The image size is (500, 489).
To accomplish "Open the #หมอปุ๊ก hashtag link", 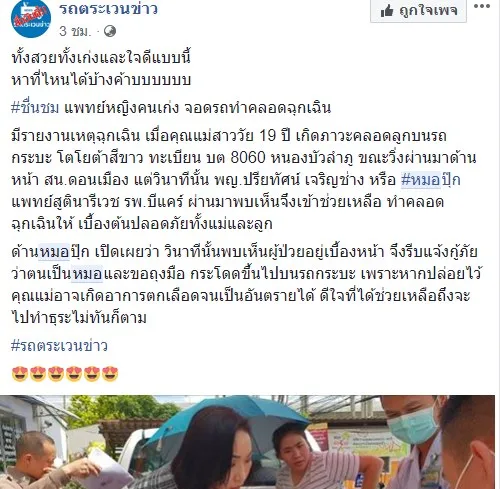I will point(431,180).
